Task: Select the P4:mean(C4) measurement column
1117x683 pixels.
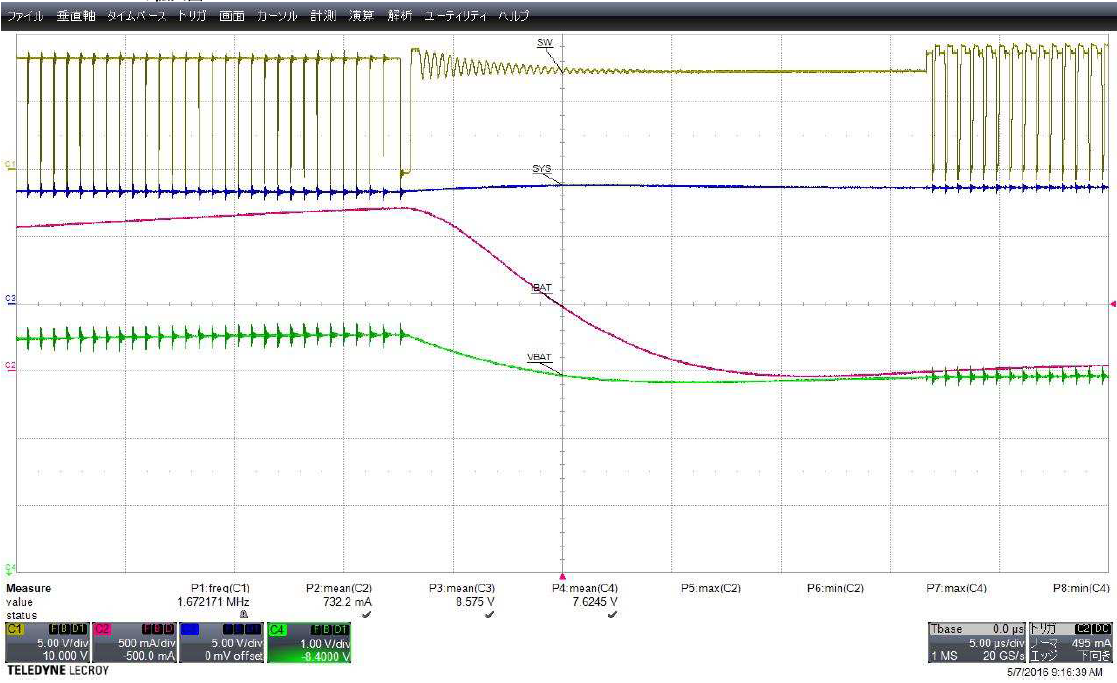Action: point(585,588)
